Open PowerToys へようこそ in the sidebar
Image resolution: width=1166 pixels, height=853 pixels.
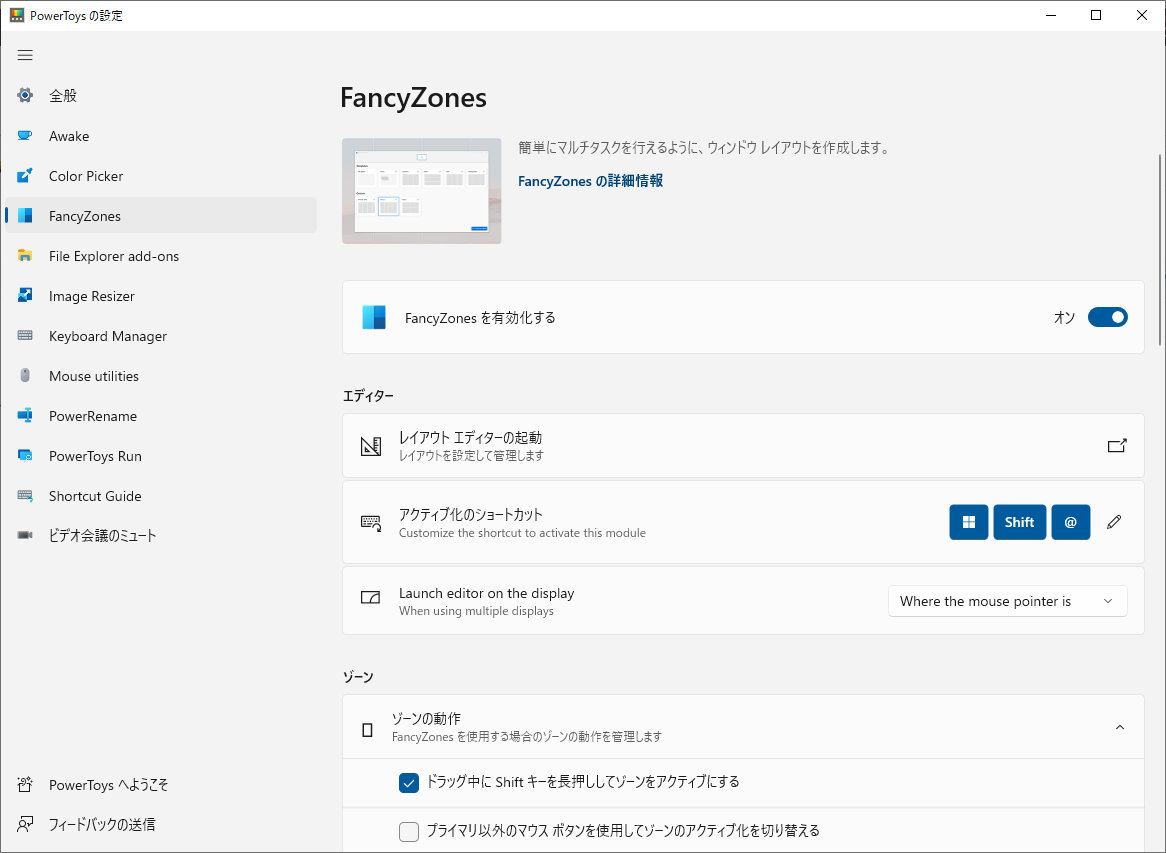coord(161,785)
